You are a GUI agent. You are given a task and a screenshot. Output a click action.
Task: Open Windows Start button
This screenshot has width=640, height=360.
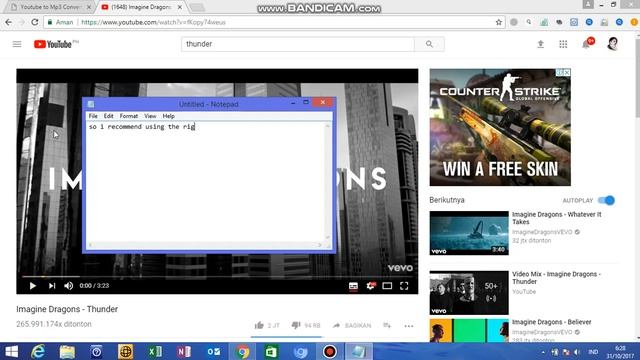11,351
